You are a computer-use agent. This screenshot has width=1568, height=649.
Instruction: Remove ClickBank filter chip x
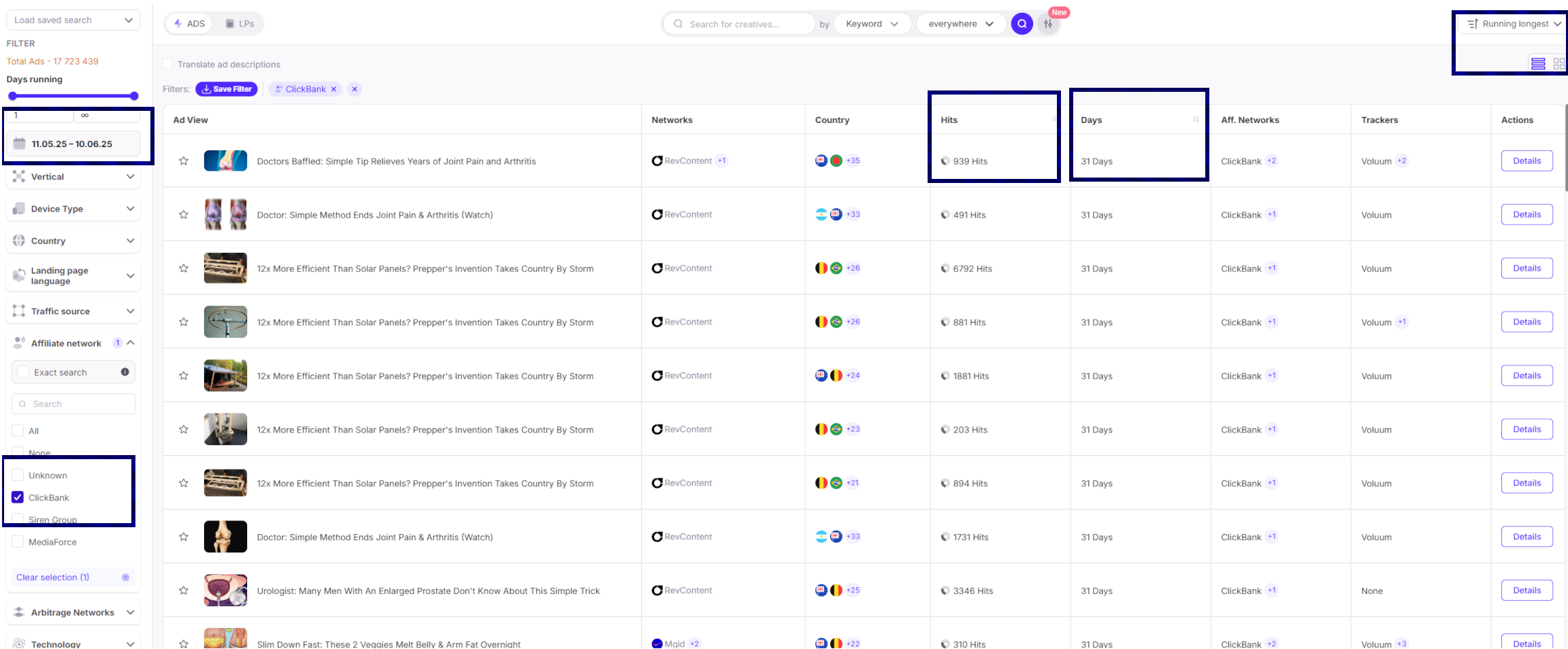tap(333, 89)
